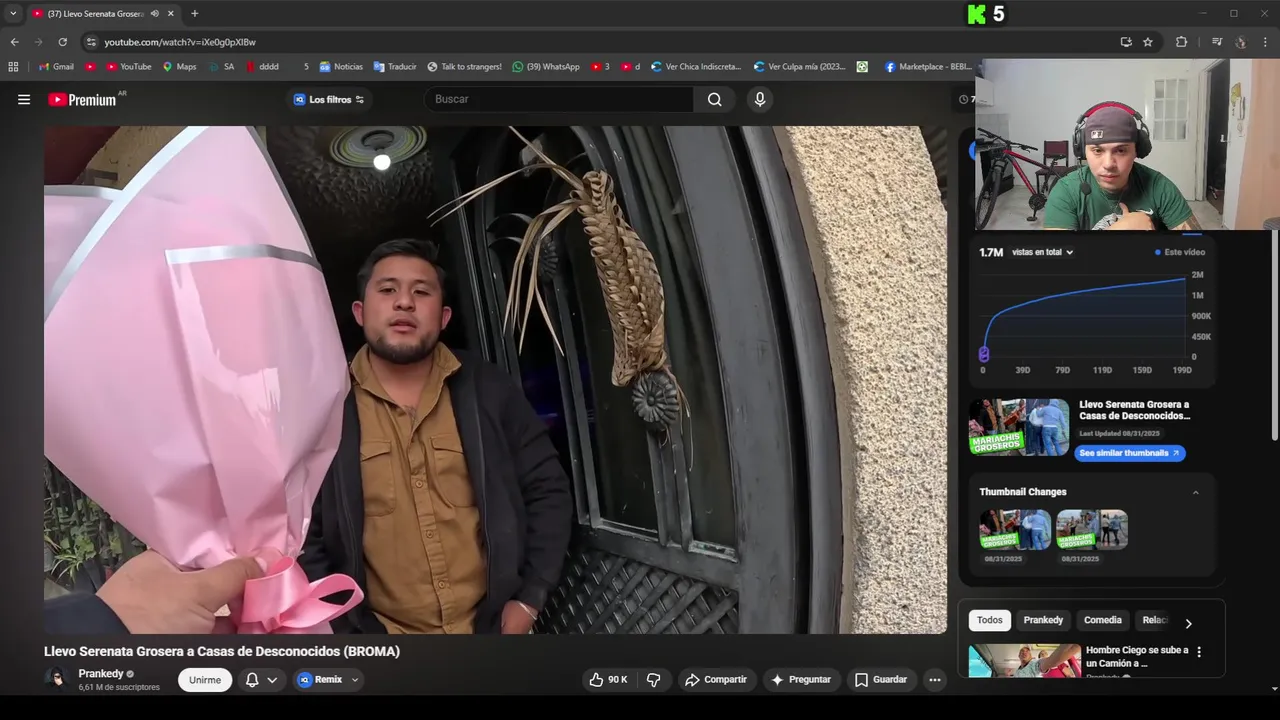Expand the Remix dropdown arrow
The width and height of the screenshot is (1280, 720).
coord(354,680)
